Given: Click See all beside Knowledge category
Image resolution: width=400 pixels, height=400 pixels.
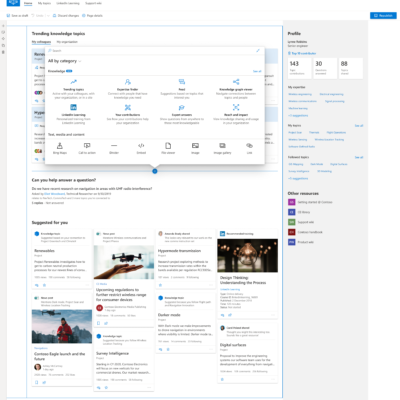Looking at the screenshot, I should point(257,71).
